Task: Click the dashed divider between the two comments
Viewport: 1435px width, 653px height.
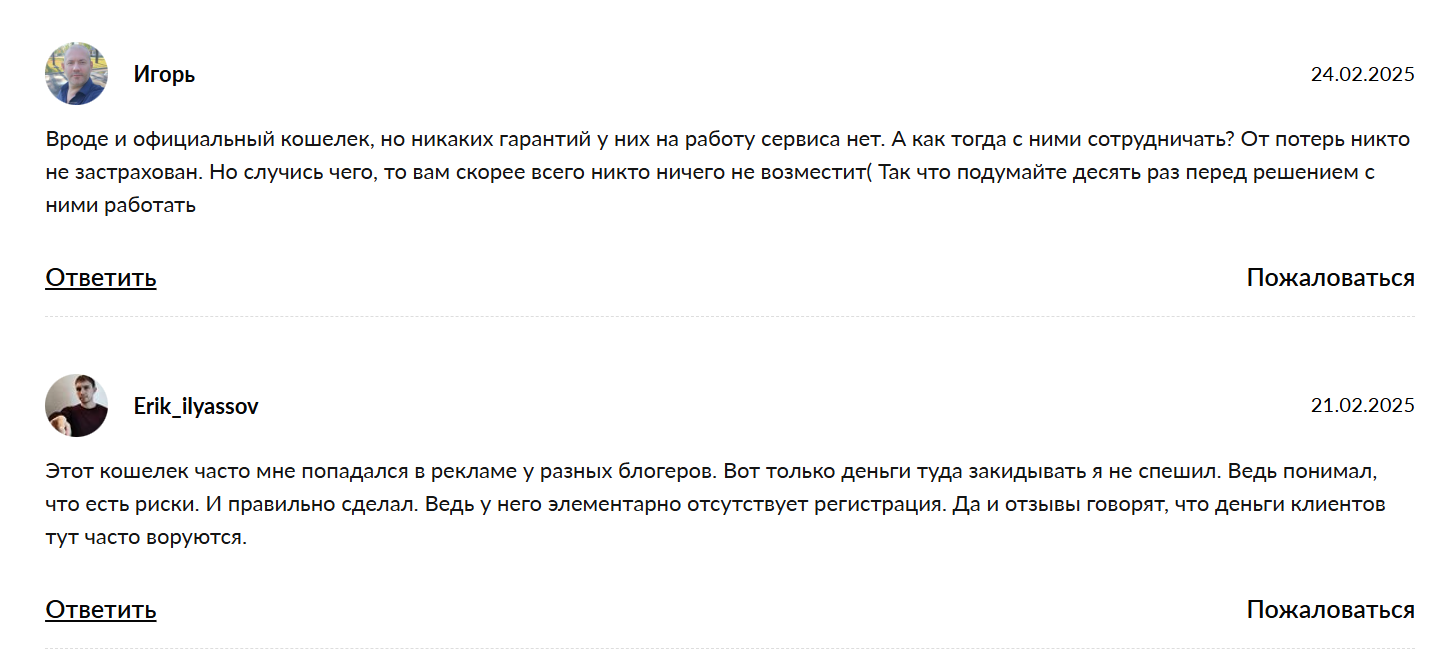Action: pyautogui.click(x=730, y=316)
